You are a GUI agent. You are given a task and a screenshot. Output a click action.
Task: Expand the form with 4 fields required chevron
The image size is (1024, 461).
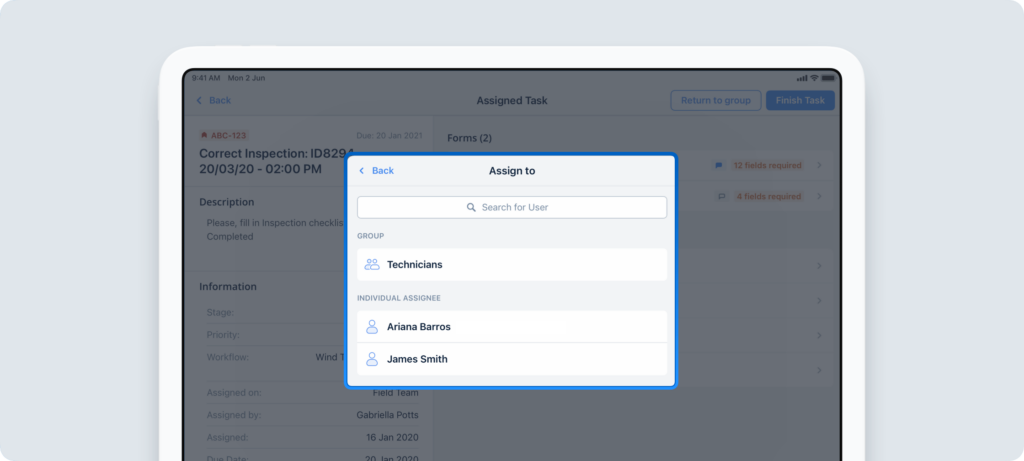point(819,197)
